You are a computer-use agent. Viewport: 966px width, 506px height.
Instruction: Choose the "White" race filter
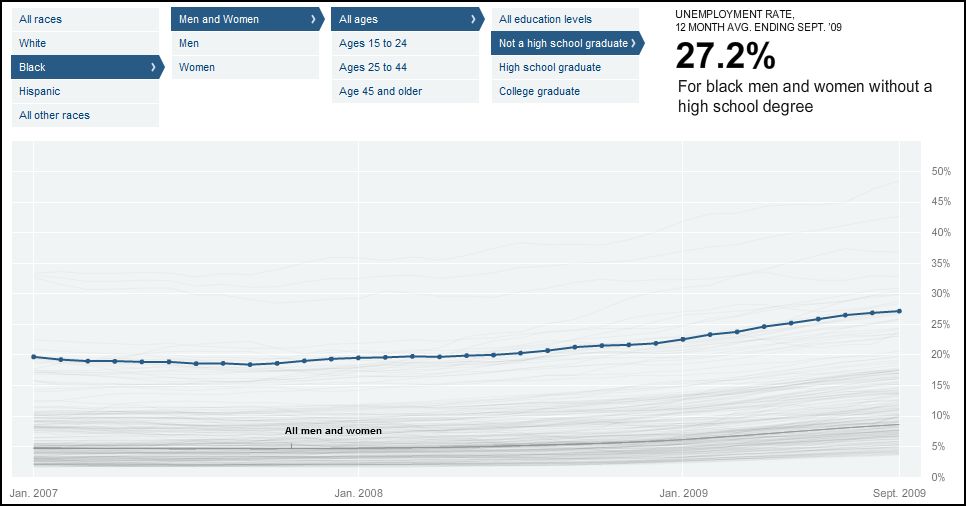33,43
